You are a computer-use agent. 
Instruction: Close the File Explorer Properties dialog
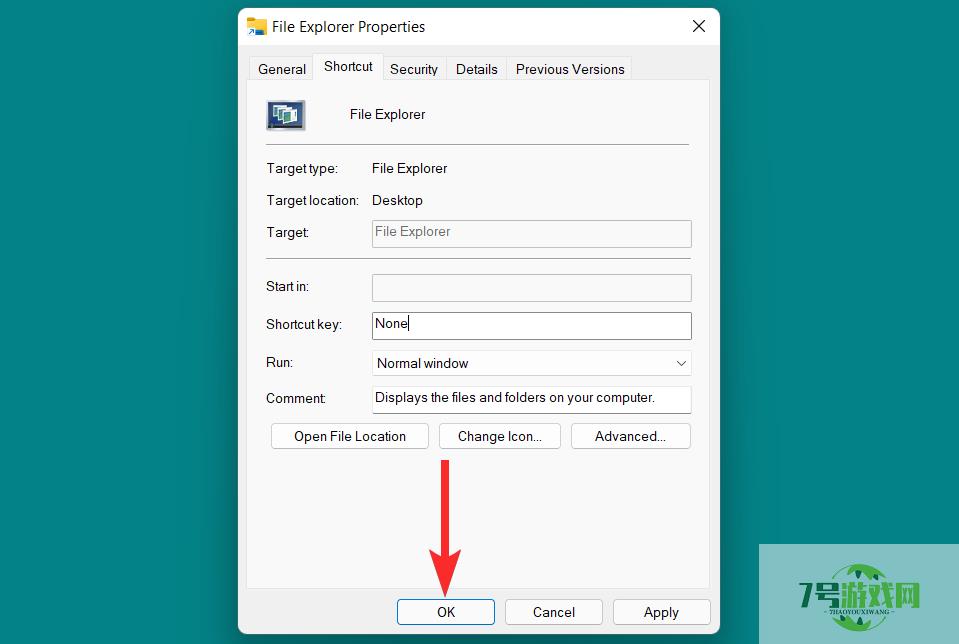point(698,26)
